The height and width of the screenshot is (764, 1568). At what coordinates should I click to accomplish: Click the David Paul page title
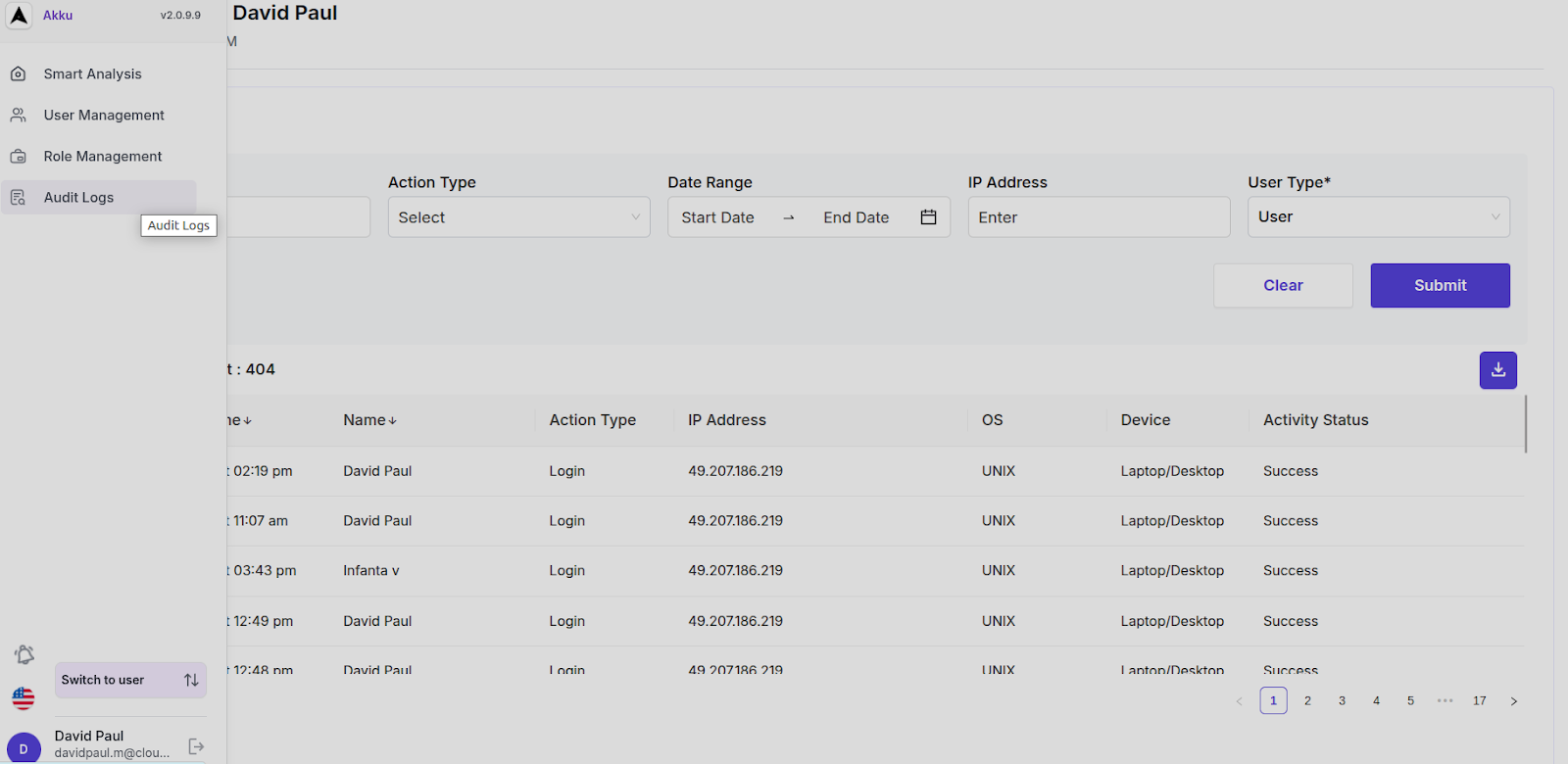coord(285,13)
